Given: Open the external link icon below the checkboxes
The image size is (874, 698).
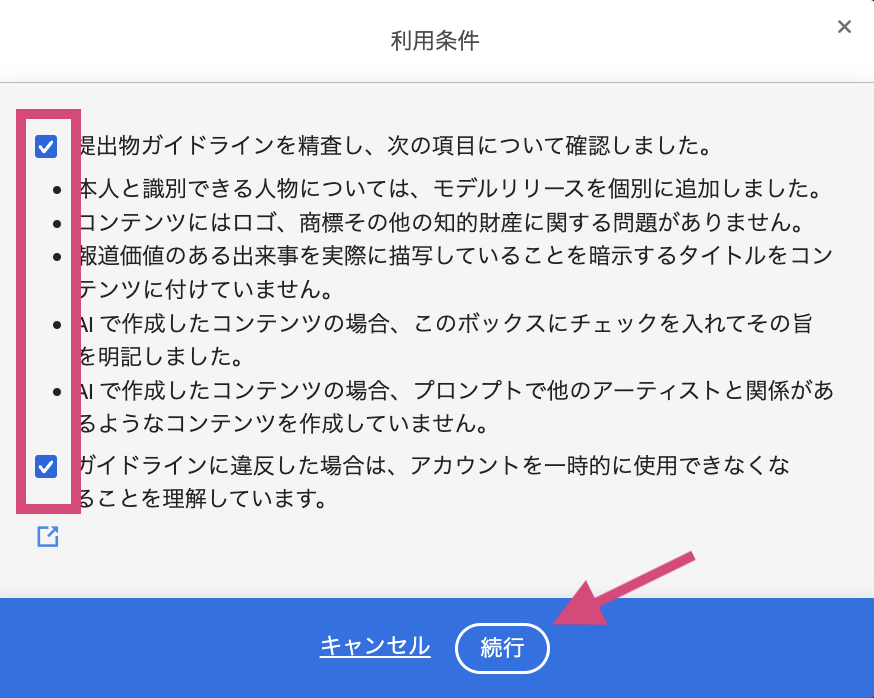Looking at the screenshot, I should pos(48,536).
